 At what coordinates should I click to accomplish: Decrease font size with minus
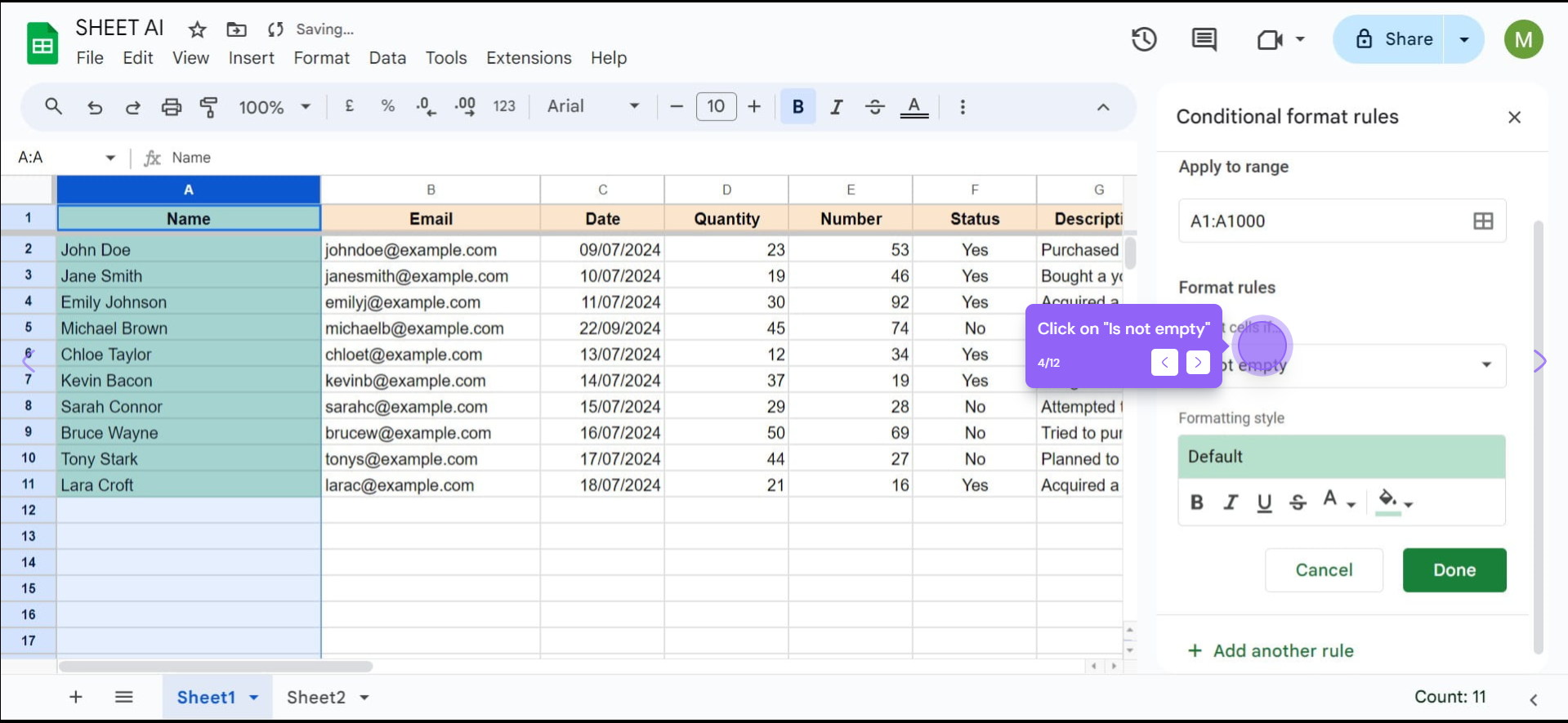pos(677,106)
